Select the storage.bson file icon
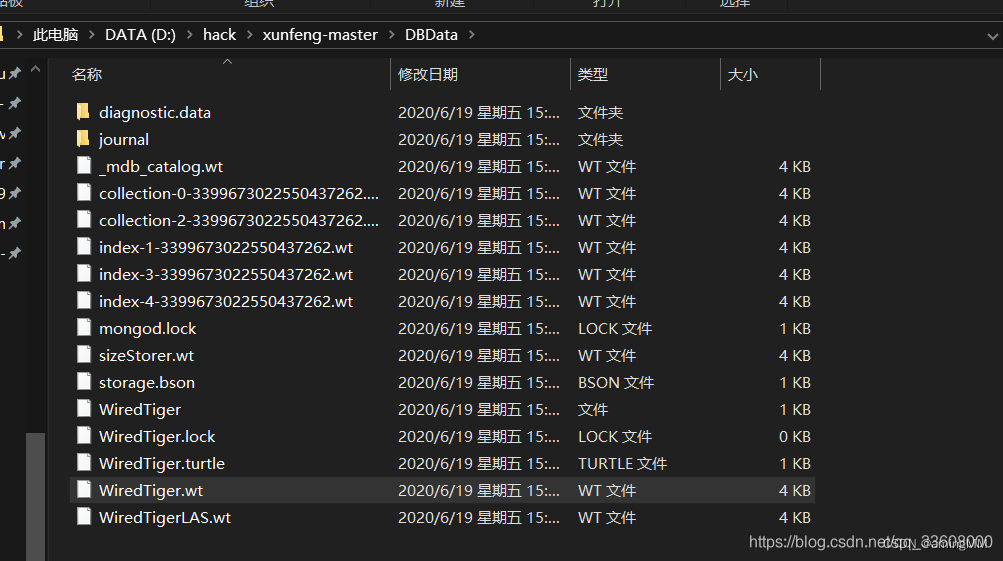The width and height of the screenshot is (1003, 561). tap(84, 382)
